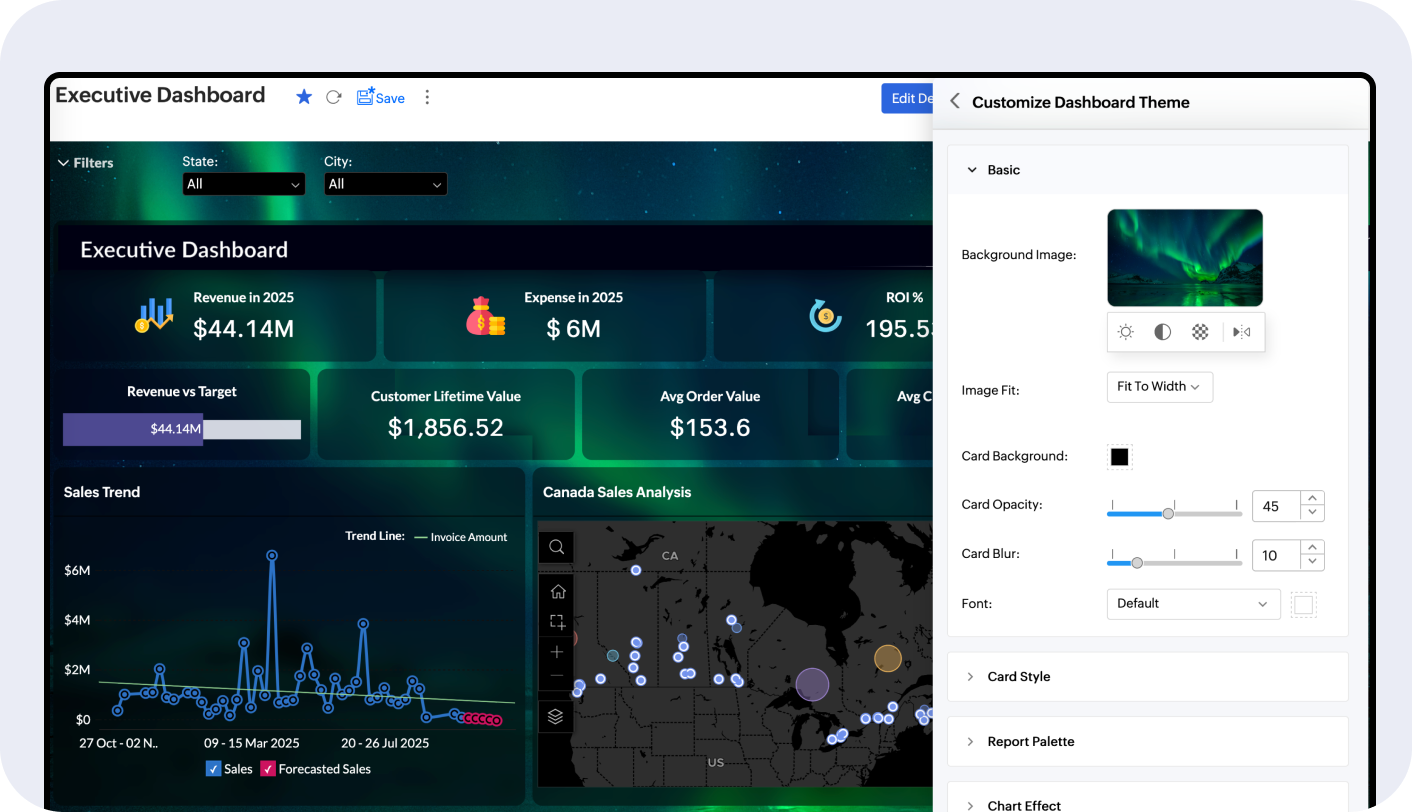This screenshot has height=812, width=1412.
Task: Click the Card Background black color swatch
Action: tap(1119, 457)
